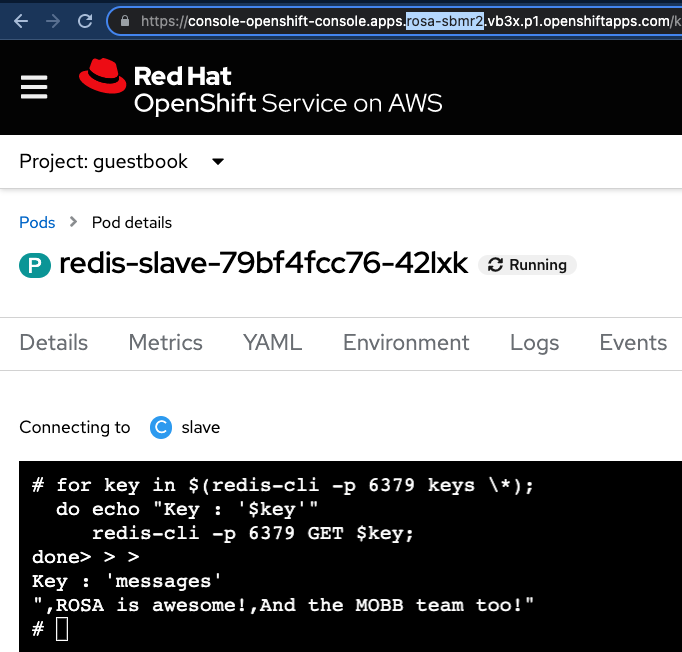The height and width of the screenshot is (652, 682).
Task: Open the YAML tab
Action: pyautogui.click(x=272, y=343)
